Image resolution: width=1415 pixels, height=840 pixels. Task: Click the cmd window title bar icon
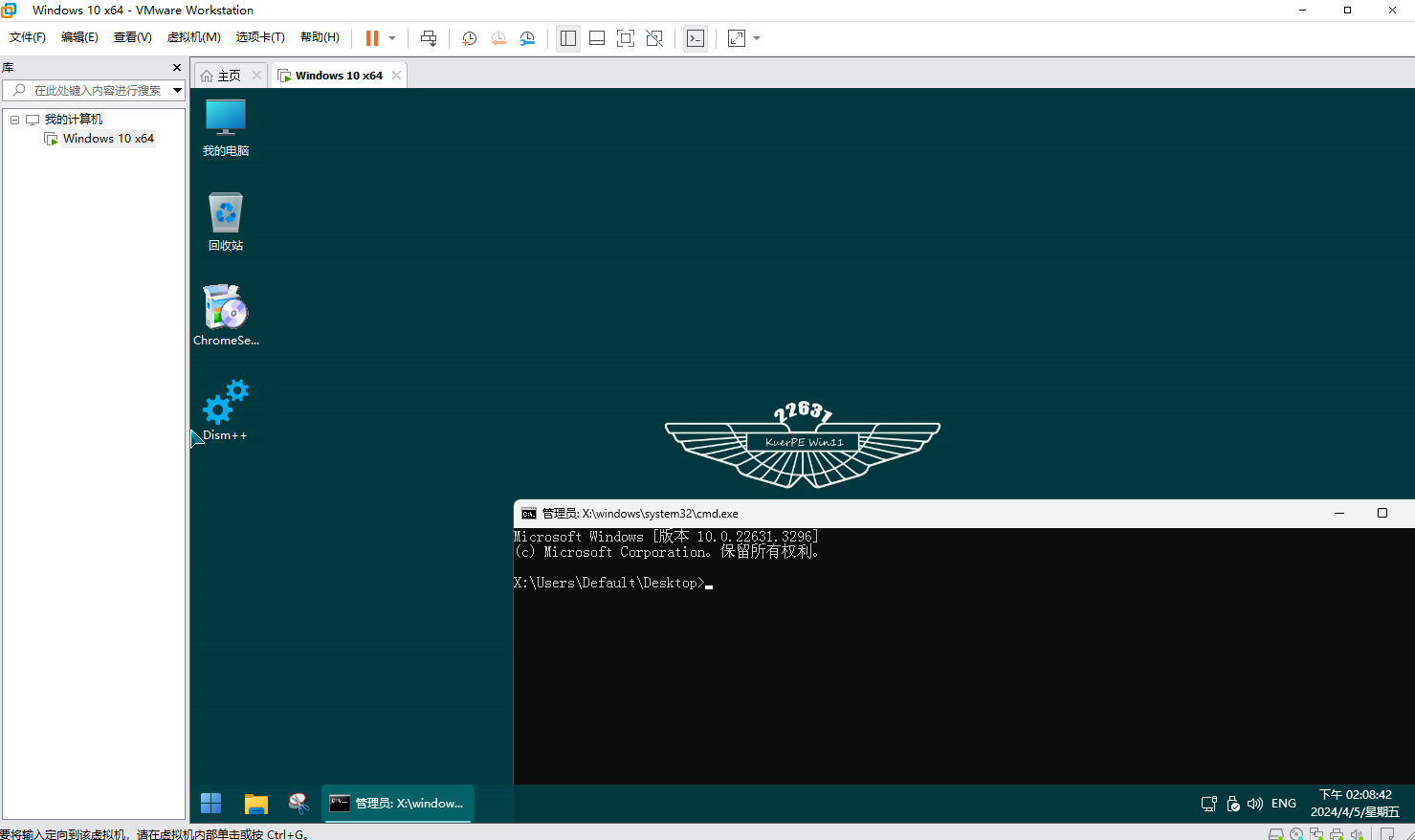coord(528,514)
